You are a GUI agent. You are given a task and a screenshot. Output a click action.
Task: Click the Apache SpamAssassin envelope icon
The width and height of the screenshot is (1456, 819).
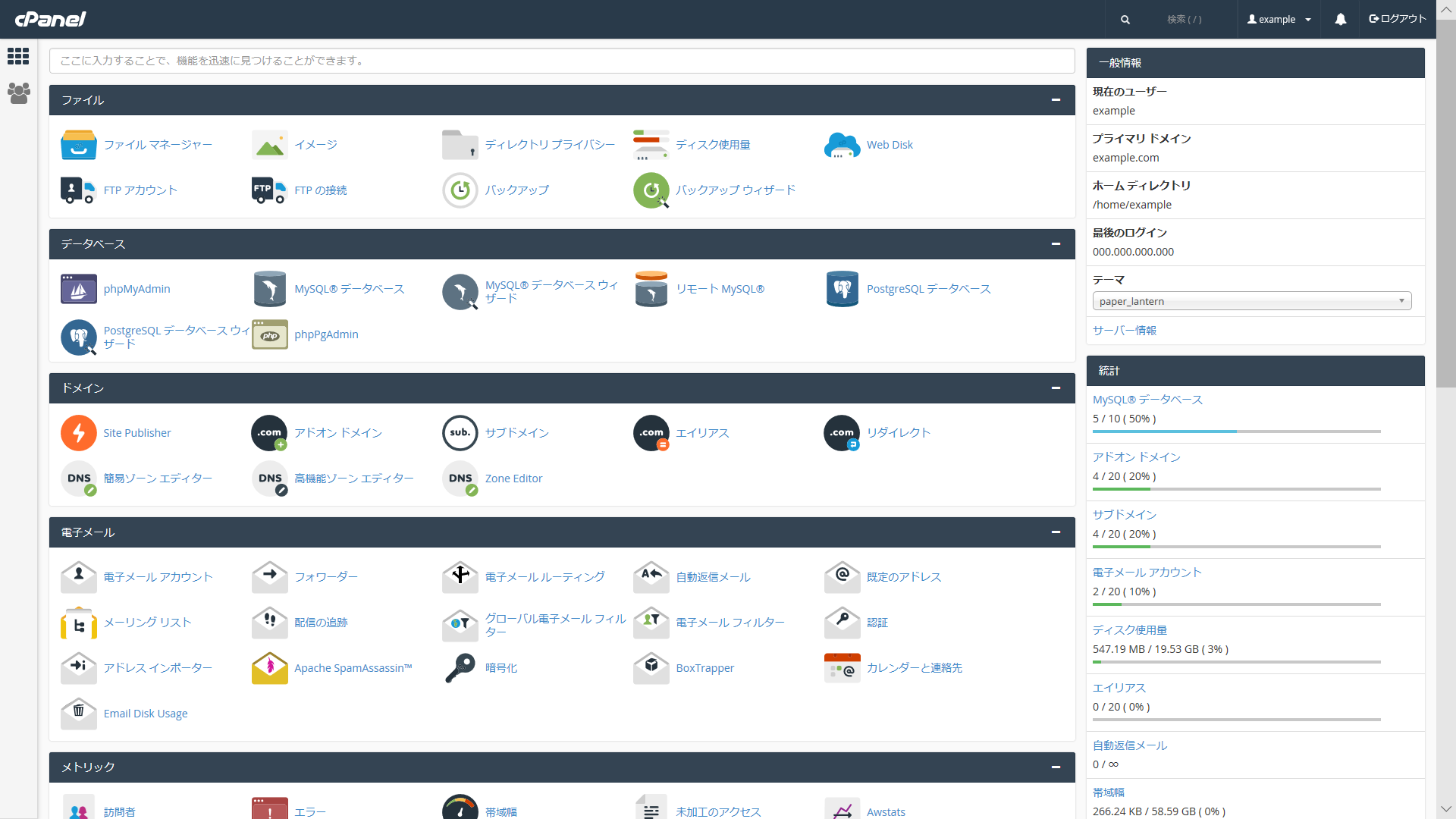pyautogui.click(x=270, y=668)
